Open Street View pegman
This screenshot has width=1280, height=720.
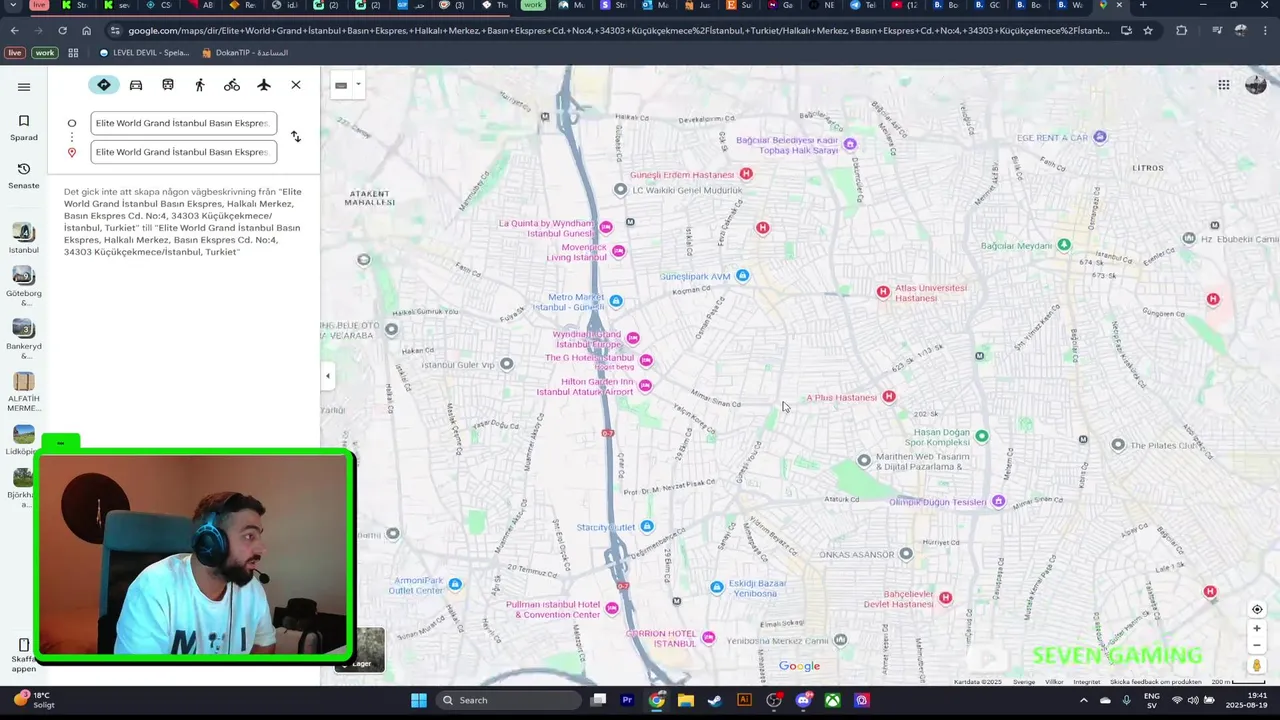click(x=1257, y=665)
